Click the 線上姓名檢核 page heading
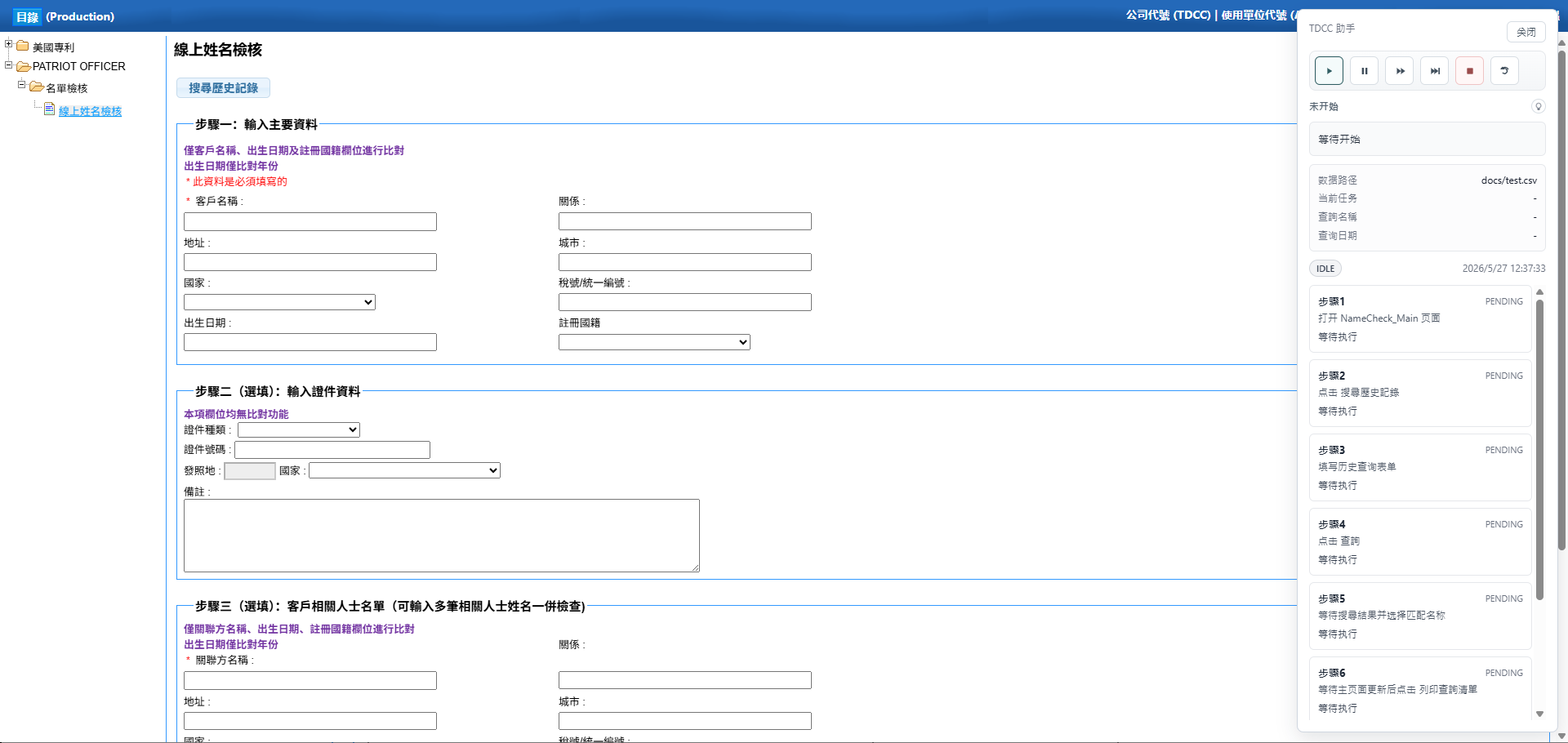 pos(218,50)
